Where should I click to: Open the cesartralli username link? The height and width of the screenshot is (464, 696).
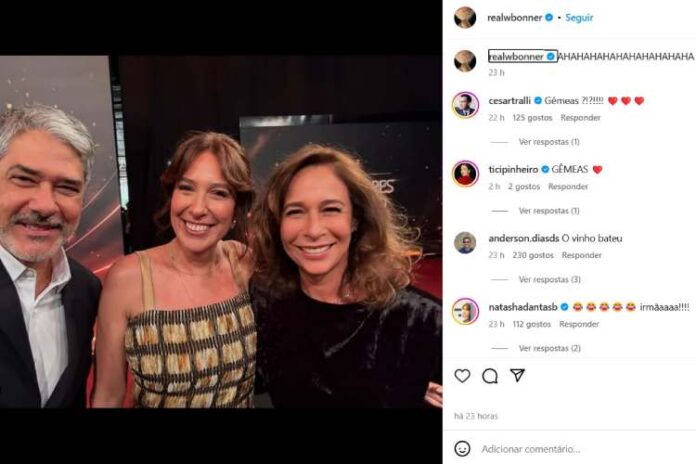509,101
